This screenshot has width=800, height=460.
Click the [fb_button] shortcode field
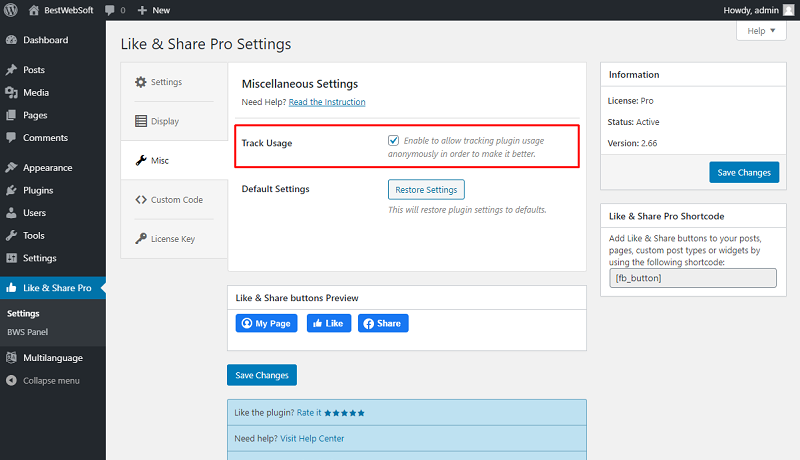click(693, 278)
